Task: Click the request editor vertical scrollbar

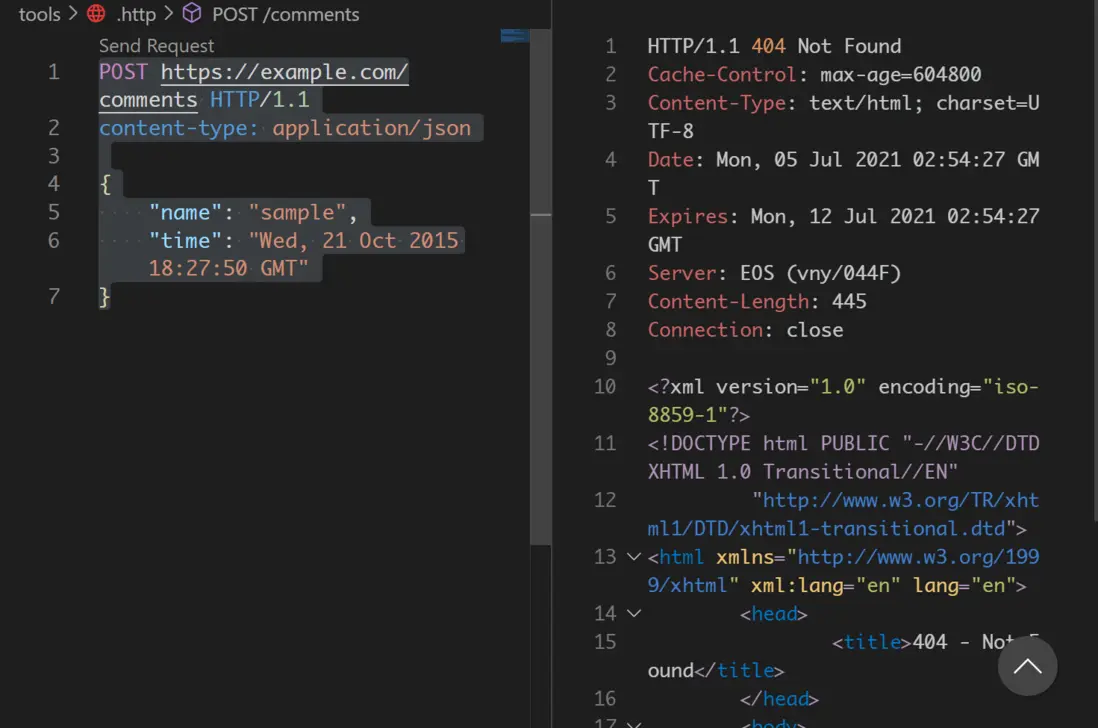Action: click(x=541, y=287)
